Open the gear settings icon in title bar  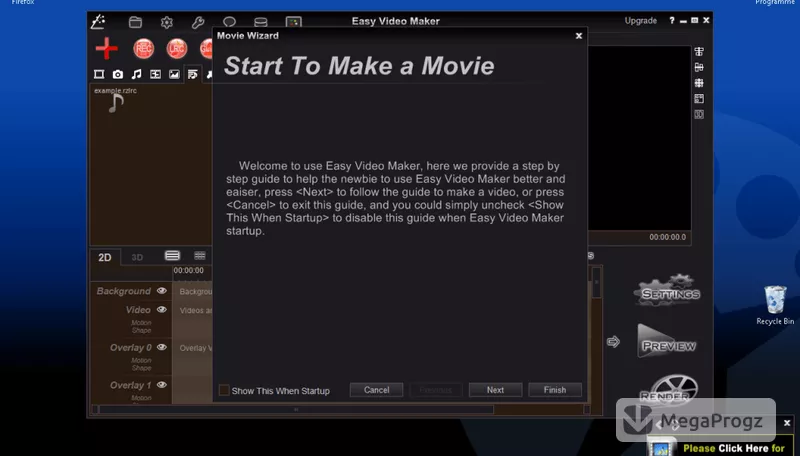click(167, 22)
